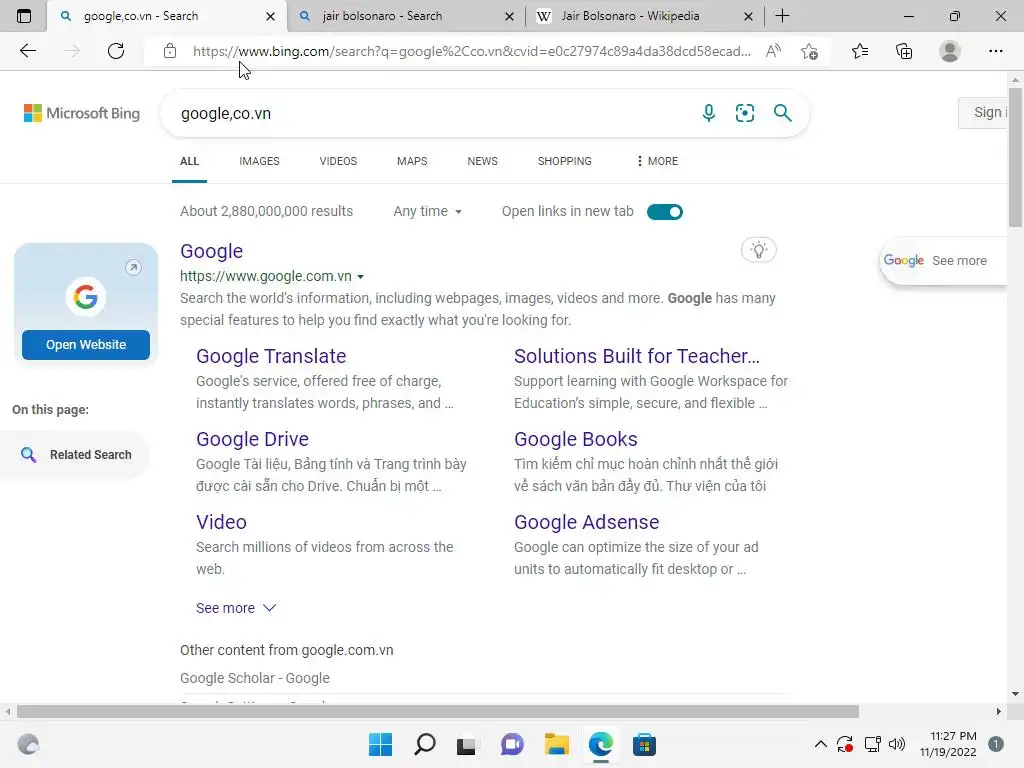The width and height of the screenshot is (1024, 768).
Task: Open the browser profile avatar
Action: (950, 51)
